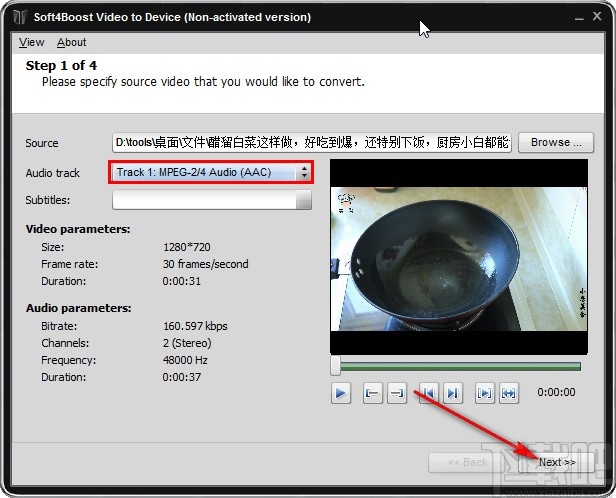Image resolution: width=616 pixels, height=498 pixels.
Task: Minimize the Soft4Boost window
Action: [579, 18]
